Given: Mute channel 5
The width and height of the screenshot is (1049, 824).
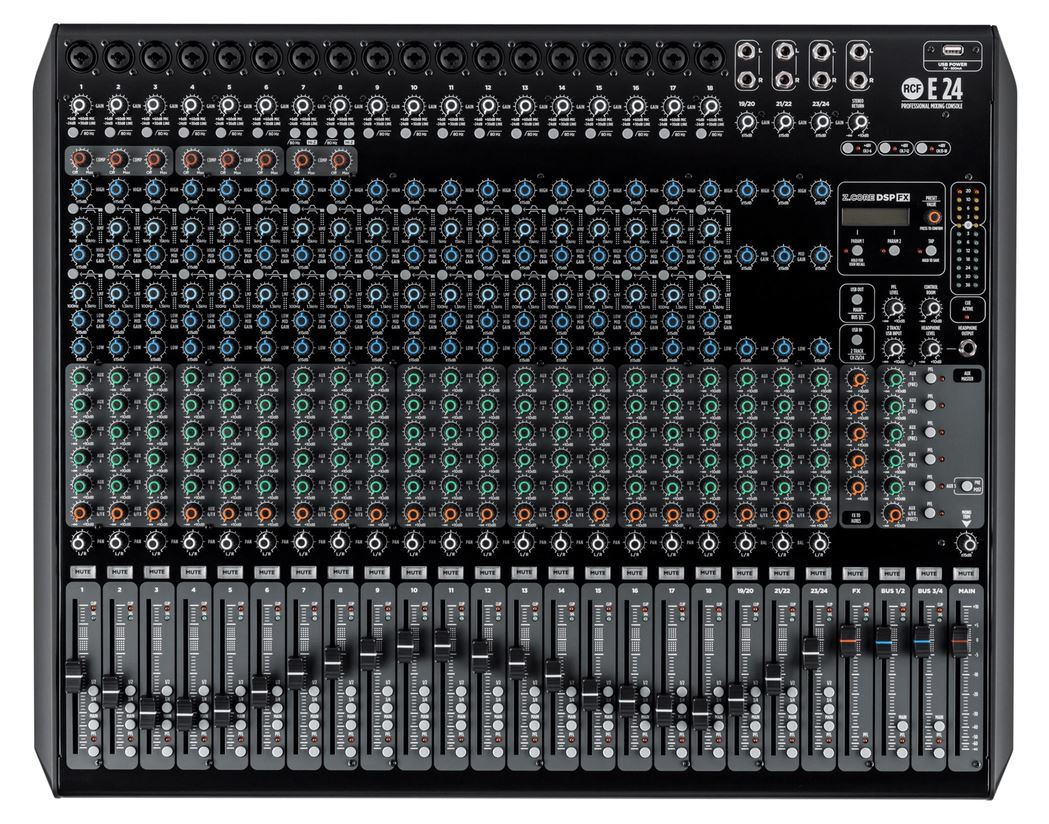Looking at the screenshot, I should [230, 573].
